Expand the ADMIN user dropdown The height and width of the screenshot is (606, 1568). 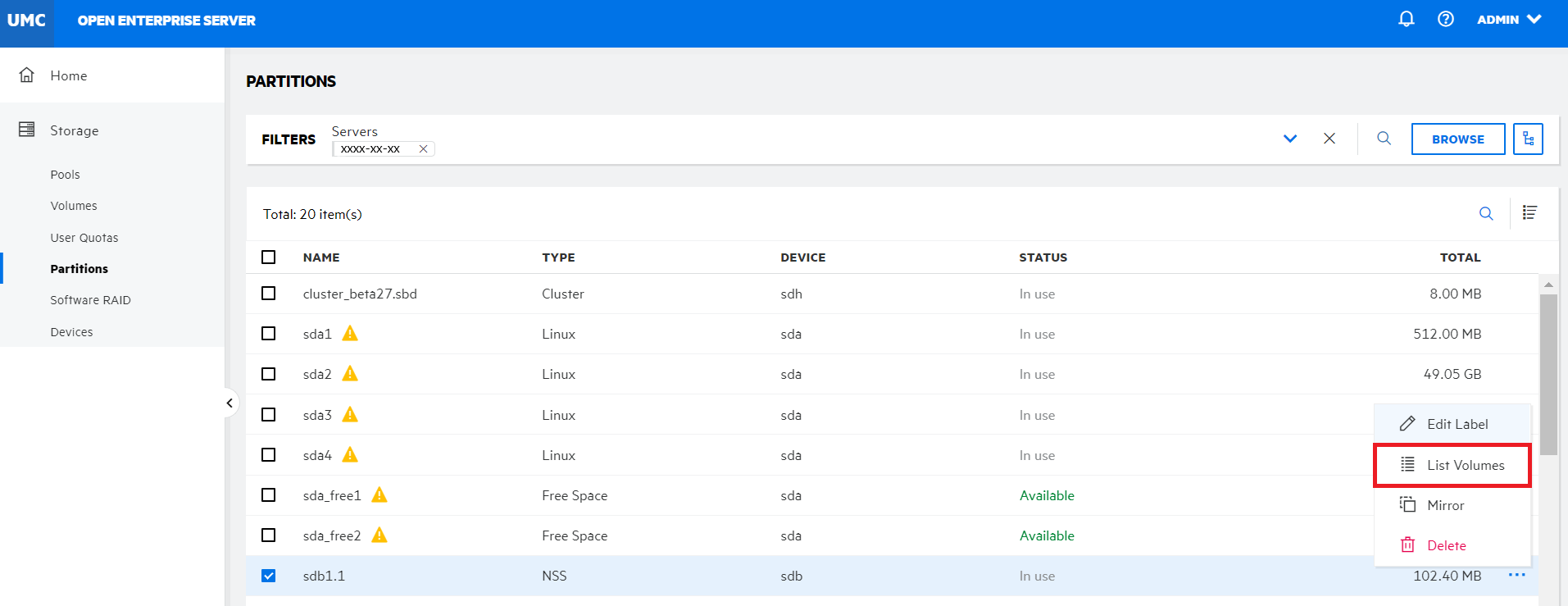pyautogui.click(x=1509, y=20)
